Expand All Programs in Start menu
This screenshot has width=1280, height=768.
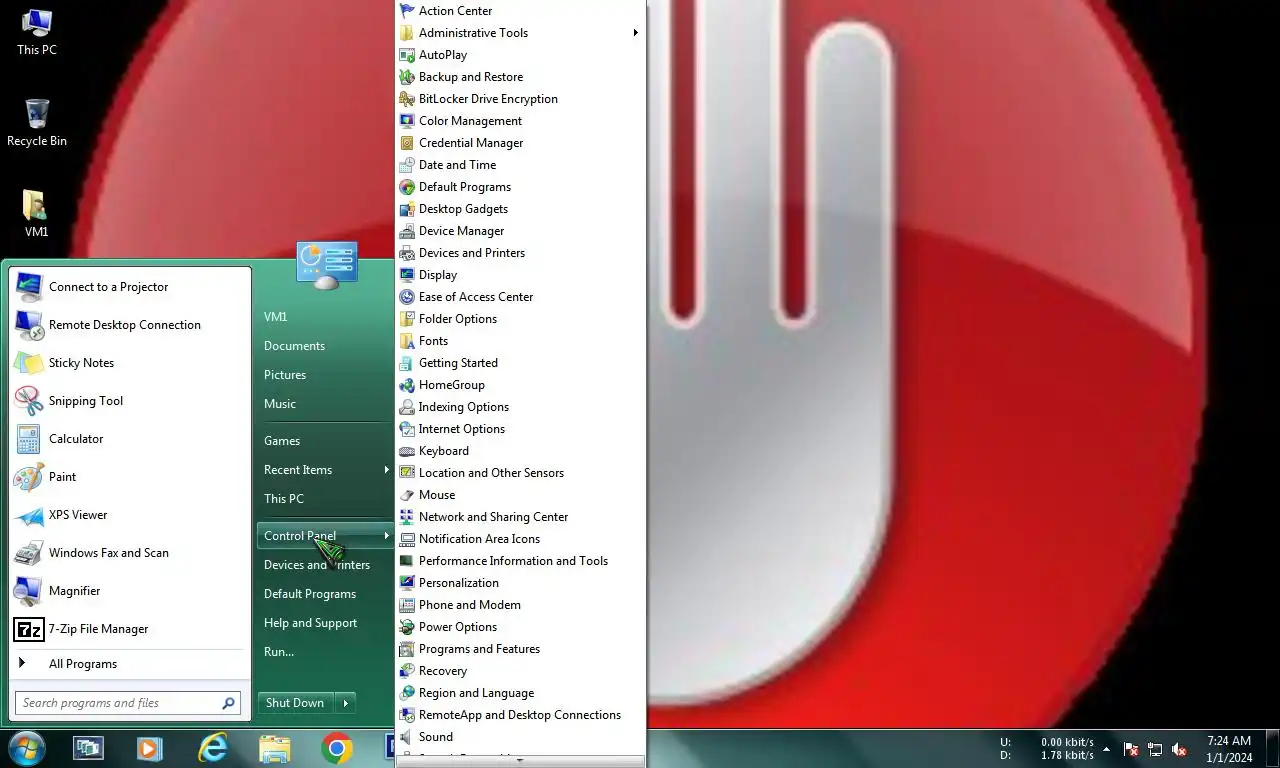129,664
